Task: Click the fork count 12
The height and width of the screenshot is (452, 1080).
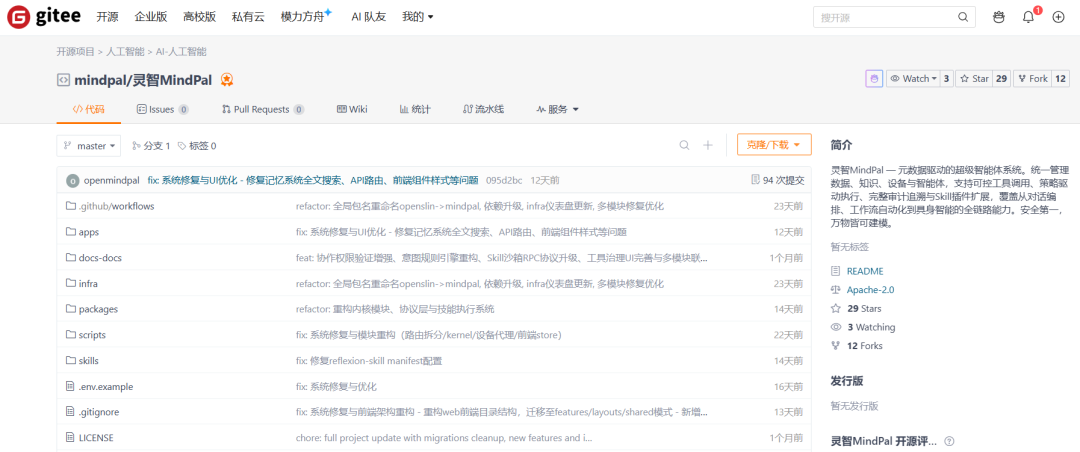Action: click(x=1061, y=79)
